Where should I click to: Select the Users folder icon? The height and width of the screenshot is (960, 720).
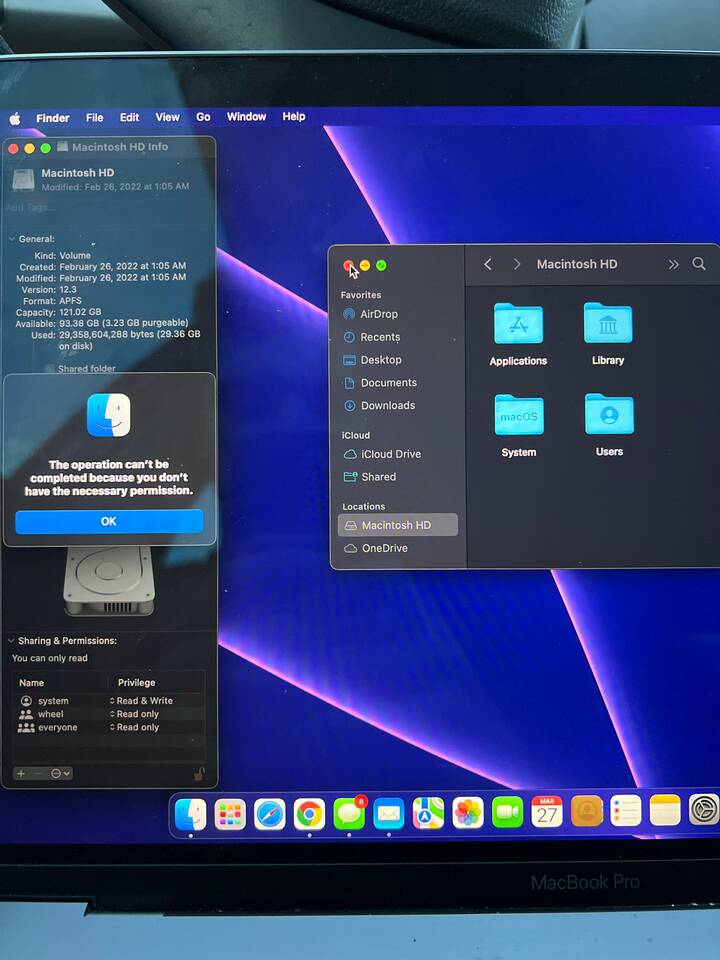609,414
